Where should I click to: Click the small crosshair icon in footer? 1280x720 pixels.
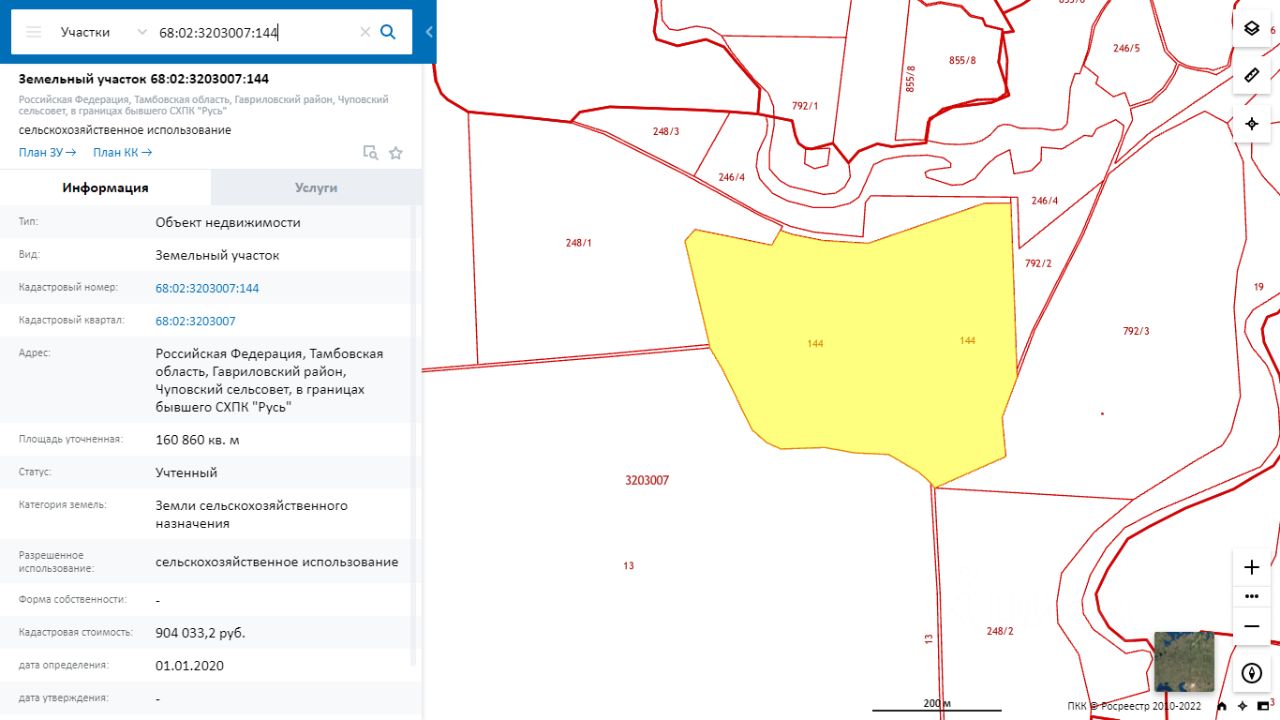click(1242, 705)
